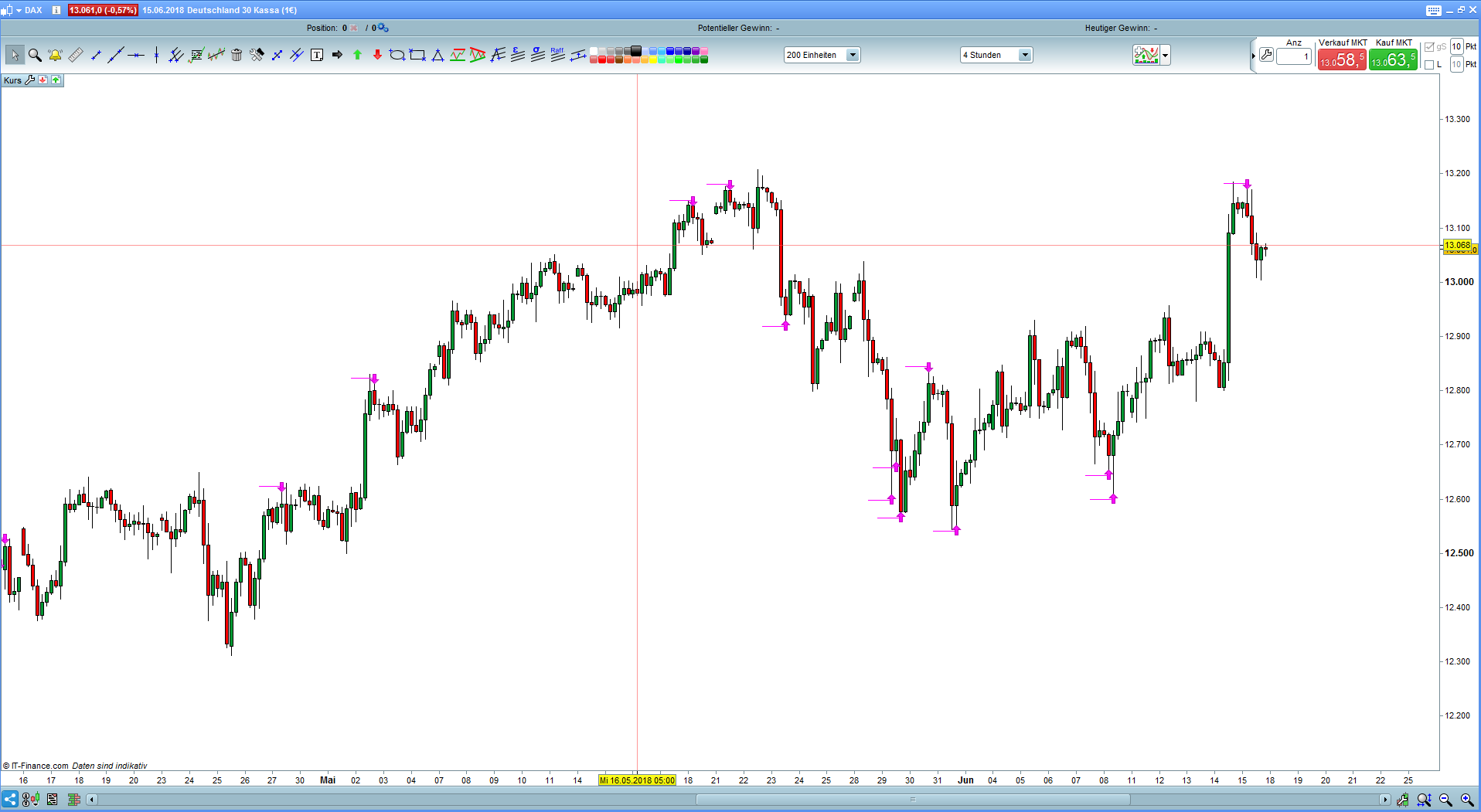
Task: Click the Potentieller Gewinn label
Action: tap(734, 28)
